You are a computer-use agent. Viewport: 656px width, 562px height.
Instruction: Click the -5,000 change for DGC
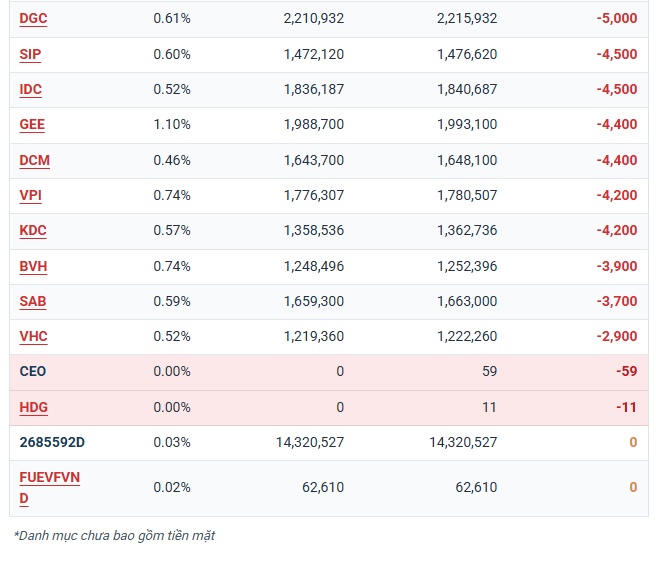(x=617, y=18)
